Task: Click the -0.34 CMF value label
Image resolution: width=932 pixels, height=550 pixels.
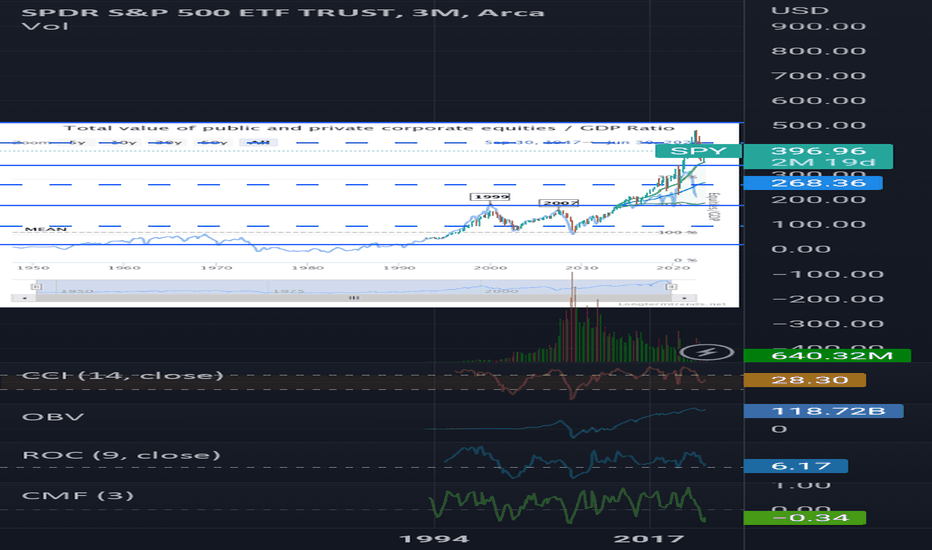Action: point(805,518)
